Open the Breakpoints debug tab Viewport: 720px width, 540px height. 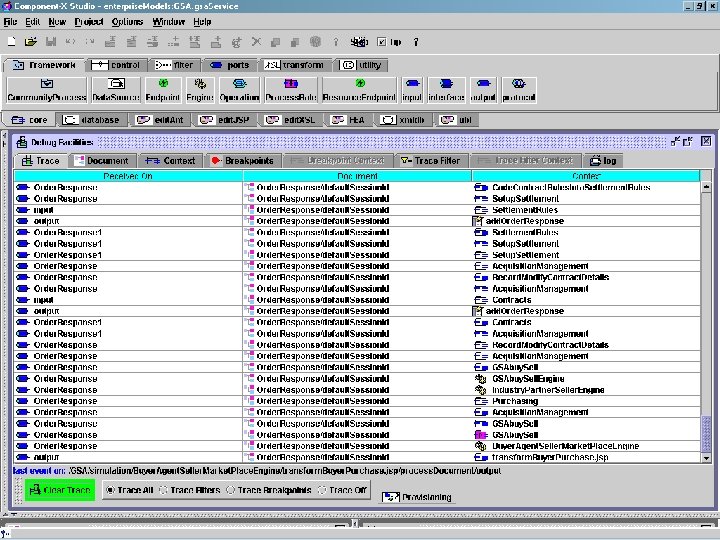[x=243, y=161]
